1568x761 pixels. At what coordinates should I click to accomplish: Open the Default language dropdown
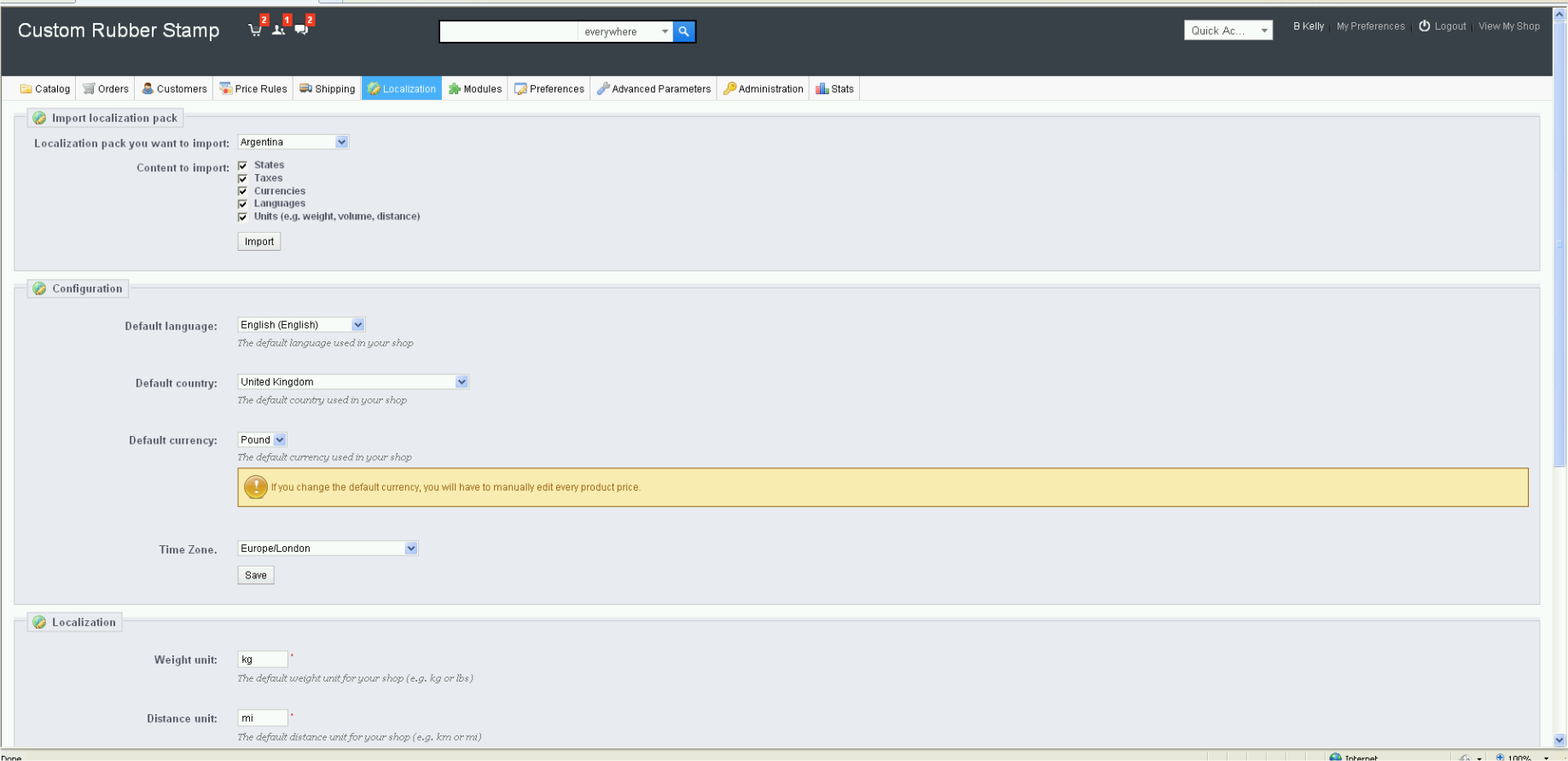tap(301, 325)
